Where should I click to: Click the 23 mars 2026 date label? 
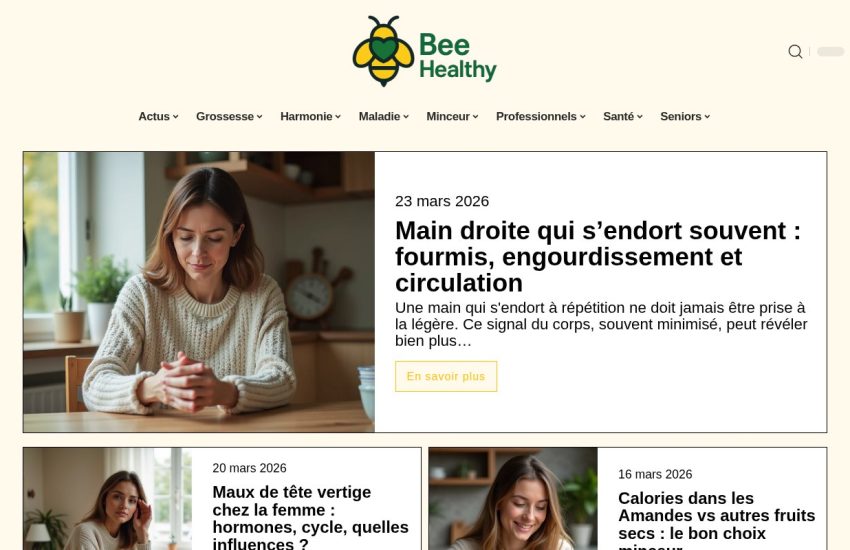[x=442, y=201]
